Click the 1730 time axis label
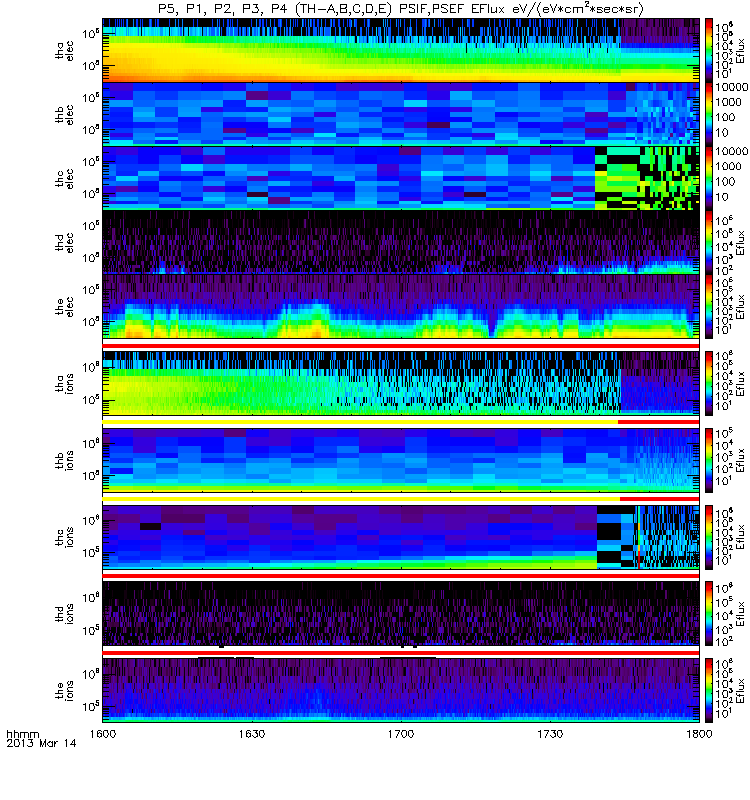750x800 pixels. [550, 734]
